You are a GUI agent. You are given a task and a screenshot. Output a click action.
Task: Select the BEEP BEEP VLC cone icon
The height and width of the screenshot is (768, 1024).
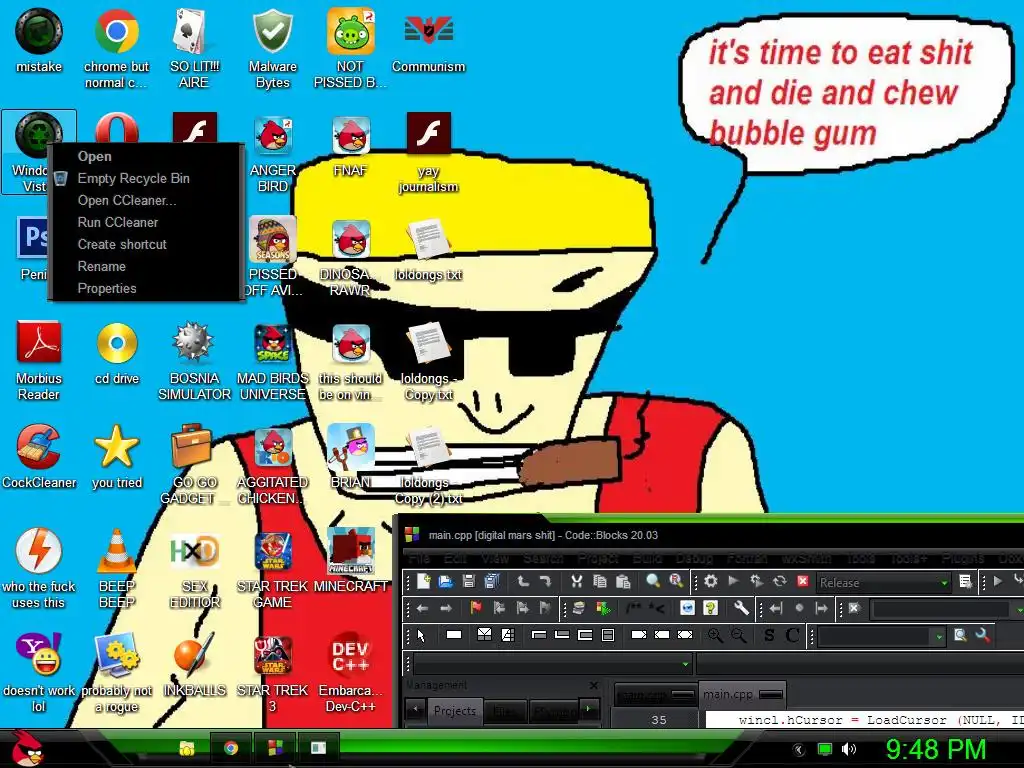click(x=116, y=568)
